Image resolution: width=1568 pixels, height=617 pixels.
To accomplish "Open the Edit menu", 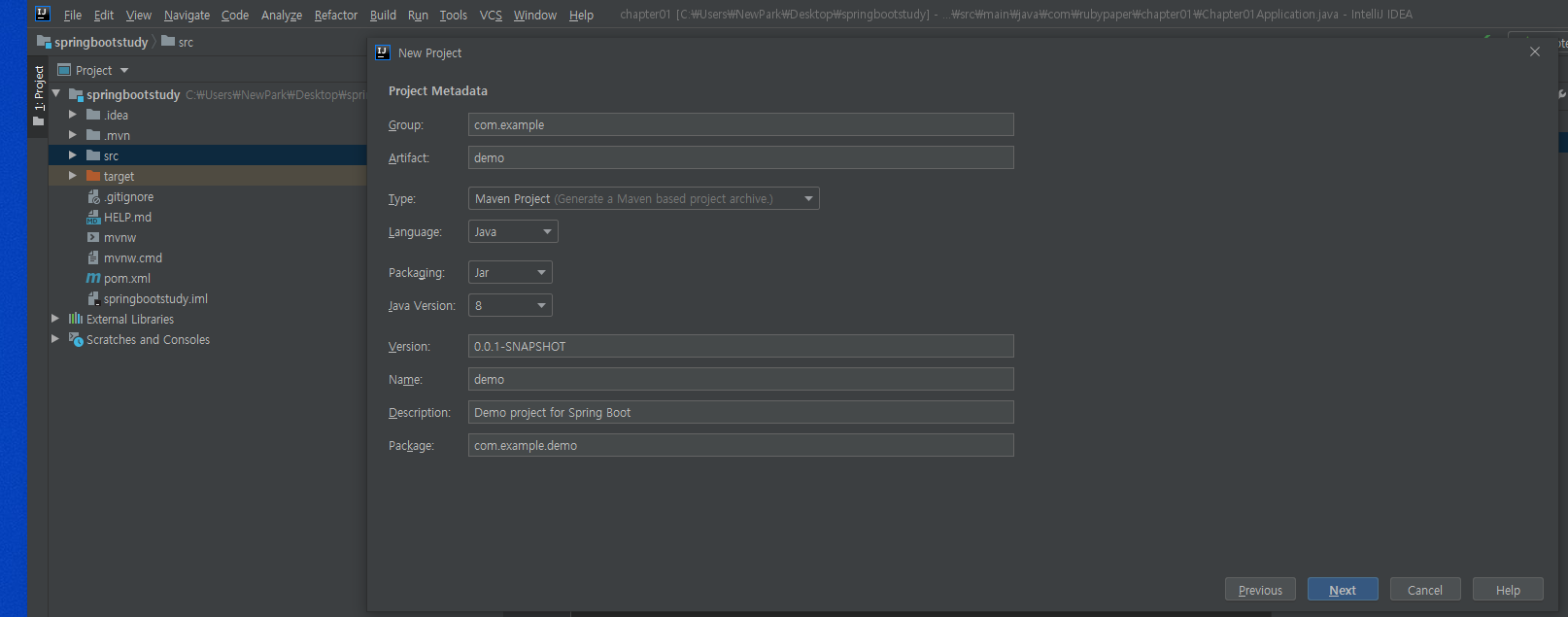I will coord(104,15).
